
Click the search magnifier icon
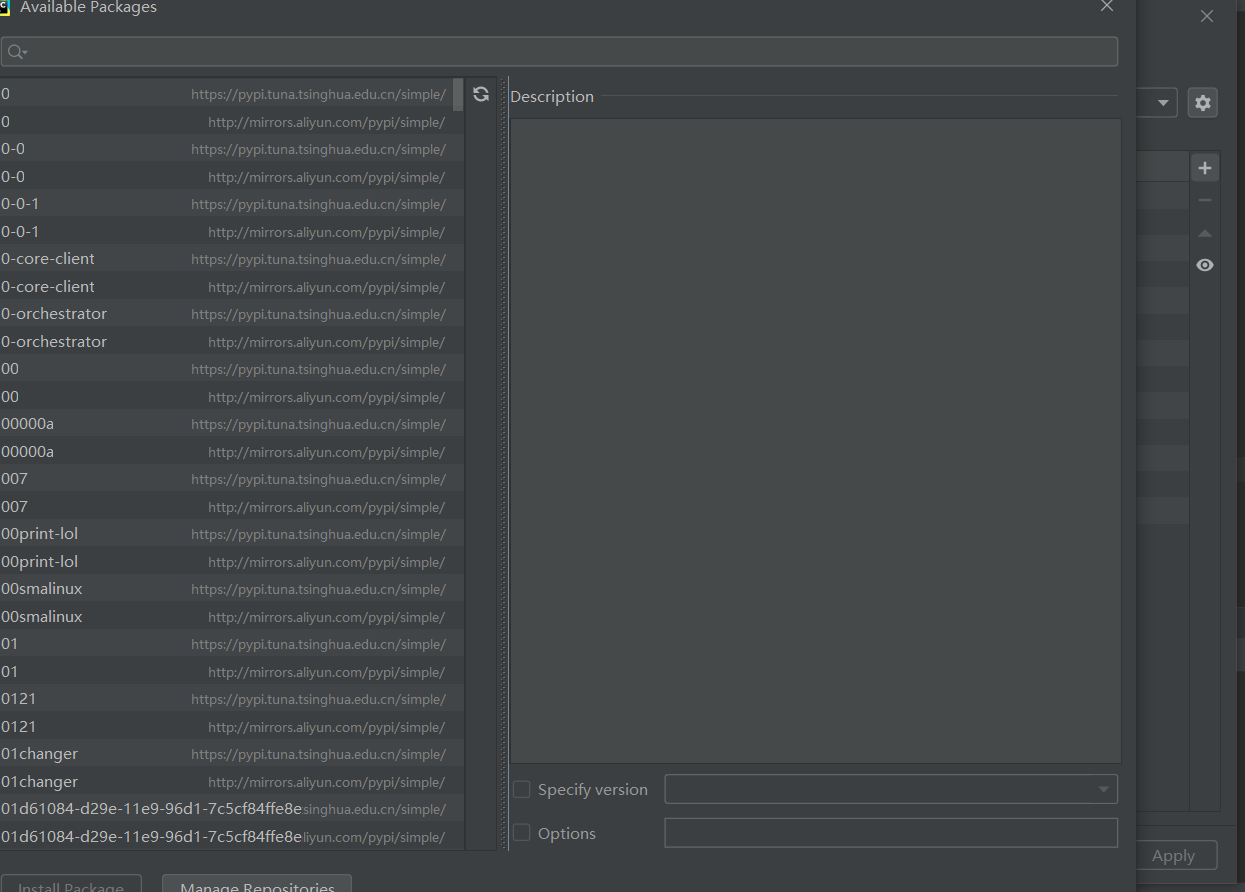pyautogui.click(x=16, y=51)
